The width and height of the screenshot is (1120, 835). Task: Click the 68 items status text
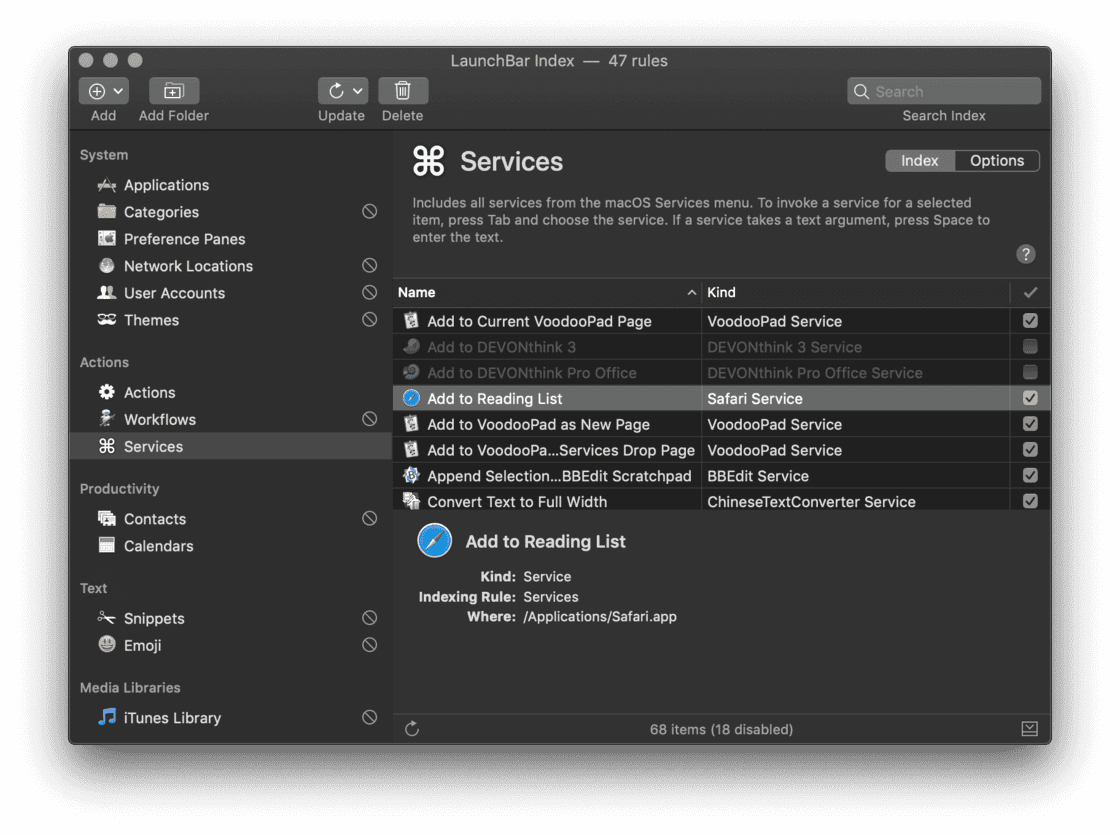pos(721,729)
